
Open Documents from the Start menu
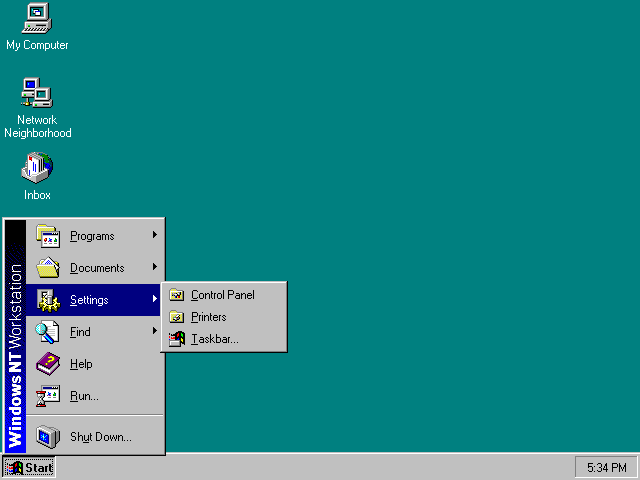coord(95,268)
